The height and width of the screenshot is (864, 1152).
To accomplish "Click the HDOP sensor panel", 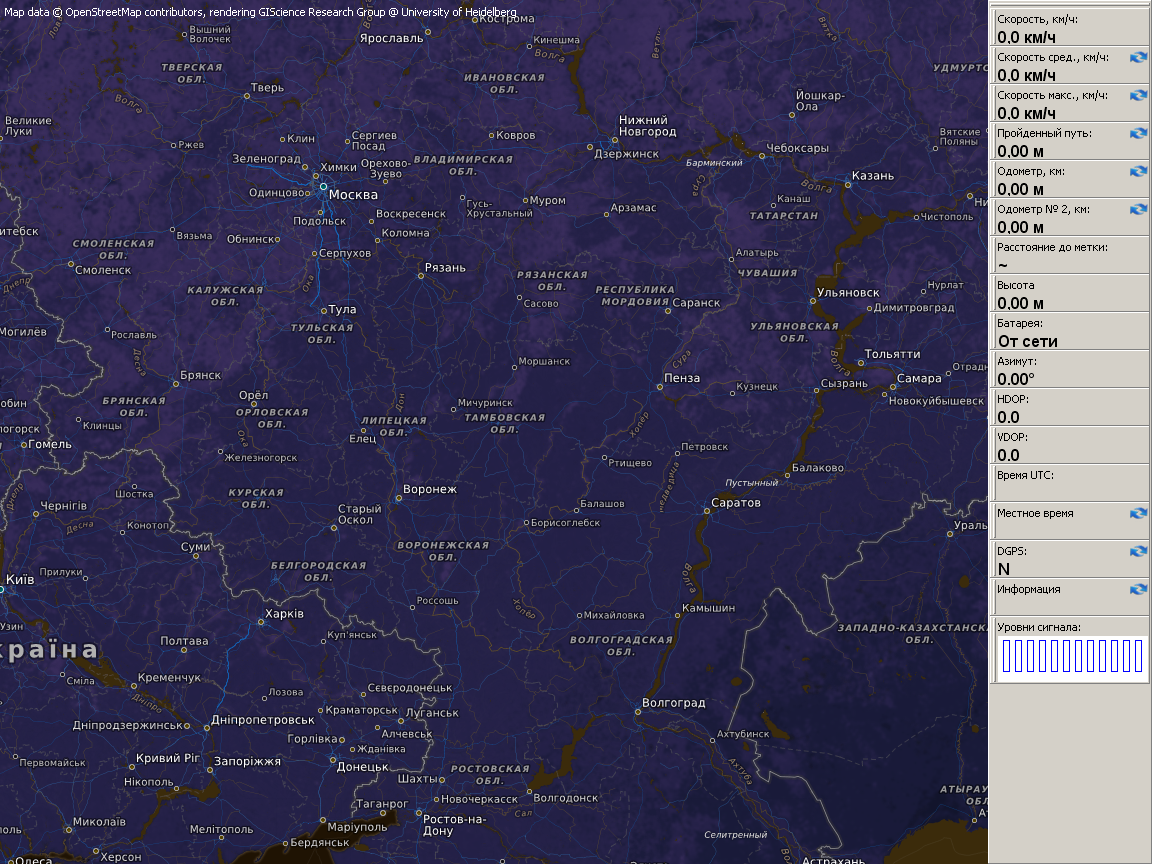I will [1068, 408].
